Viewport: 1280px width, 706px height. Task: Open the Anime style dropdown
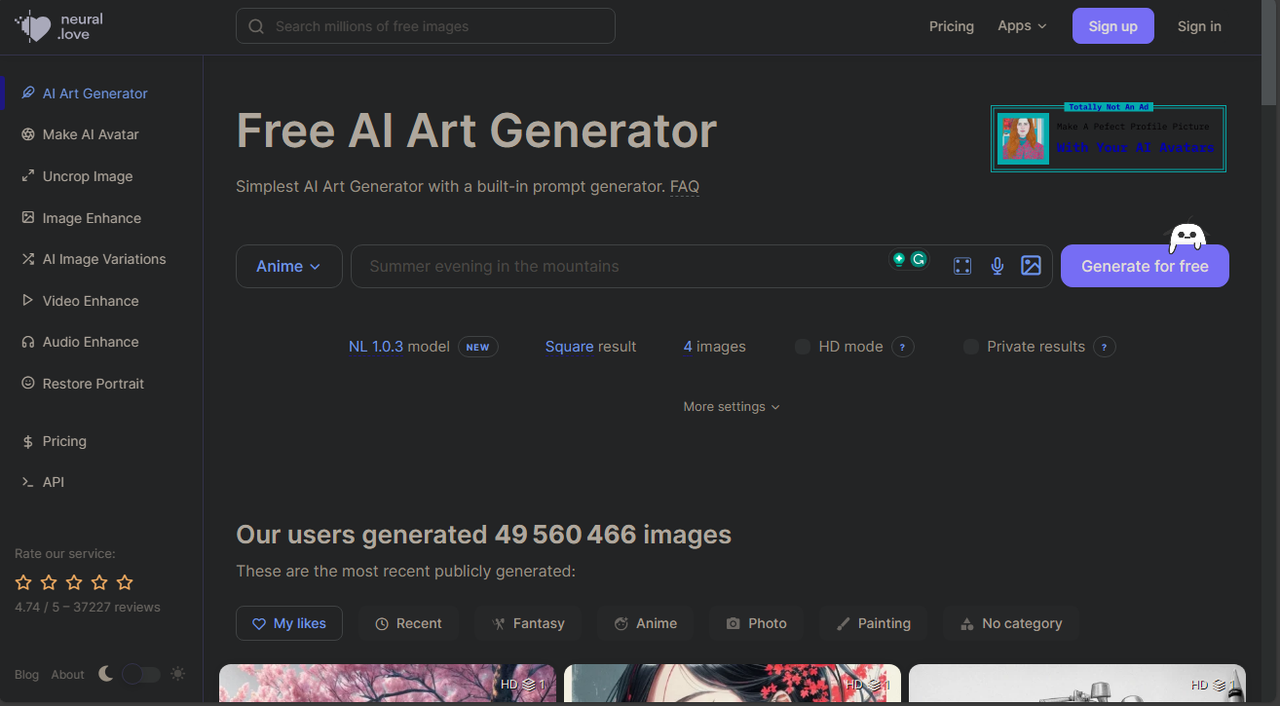(x=289, y=266)
